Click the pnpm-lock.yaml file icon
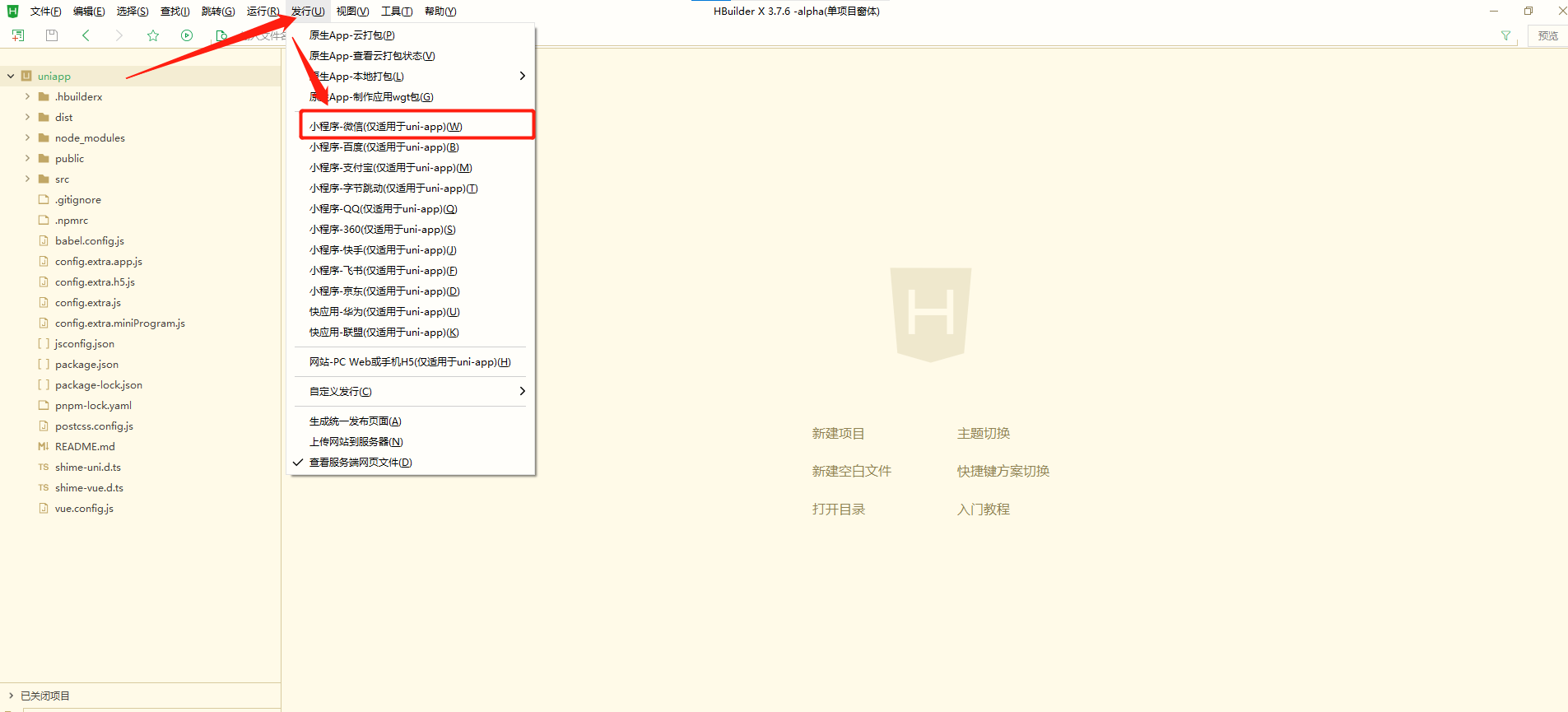 44,405
